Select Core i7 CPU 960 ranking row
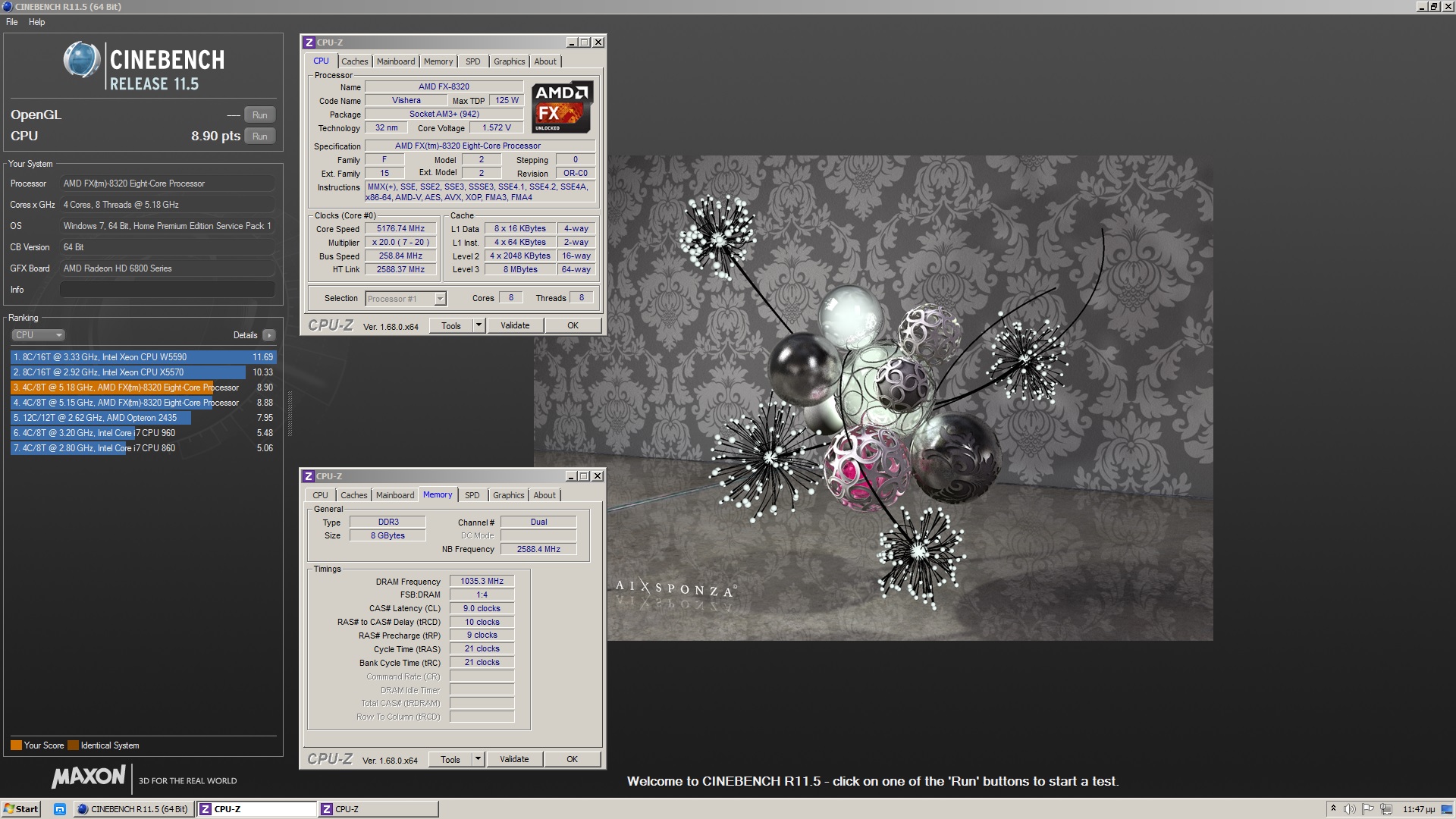This screenshot has width=1456, height=819. point(143,433)
